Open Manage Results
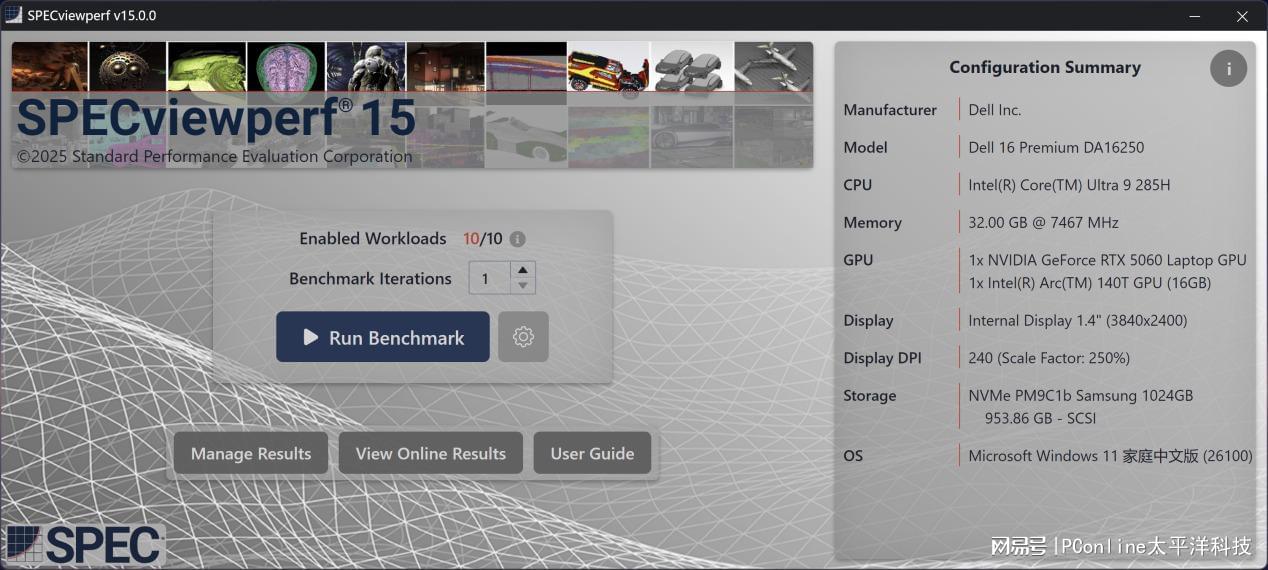Viewport: 1268px width, 570px height. [x=251, y=453]
